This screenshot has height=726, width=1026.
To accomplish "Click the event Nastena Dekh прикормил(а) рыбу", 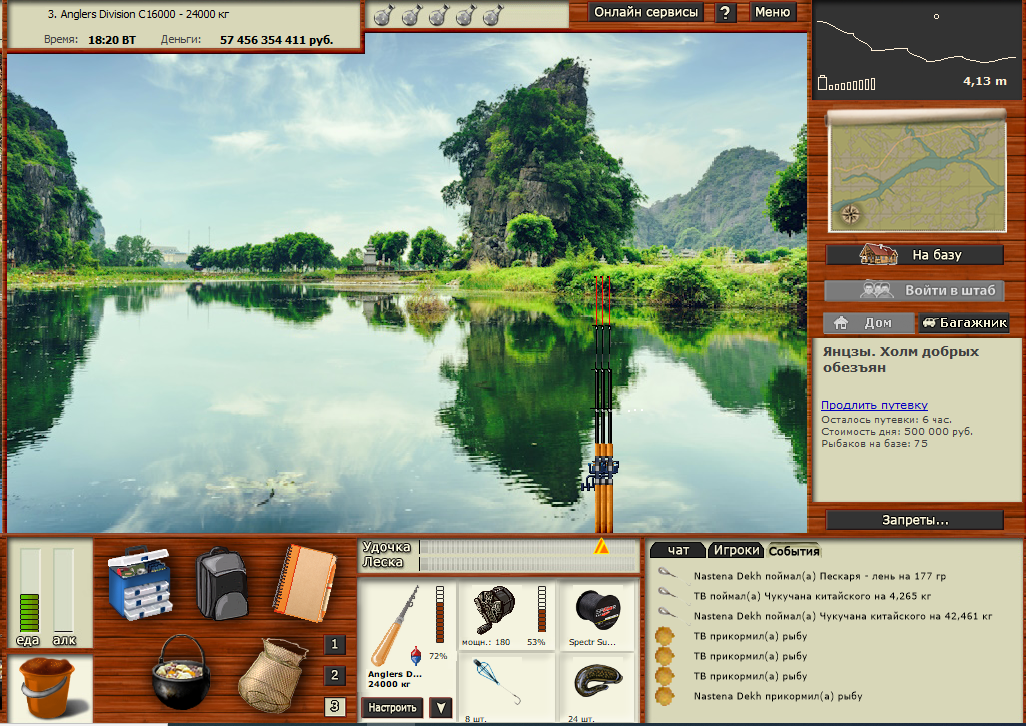I will point(778,696).
